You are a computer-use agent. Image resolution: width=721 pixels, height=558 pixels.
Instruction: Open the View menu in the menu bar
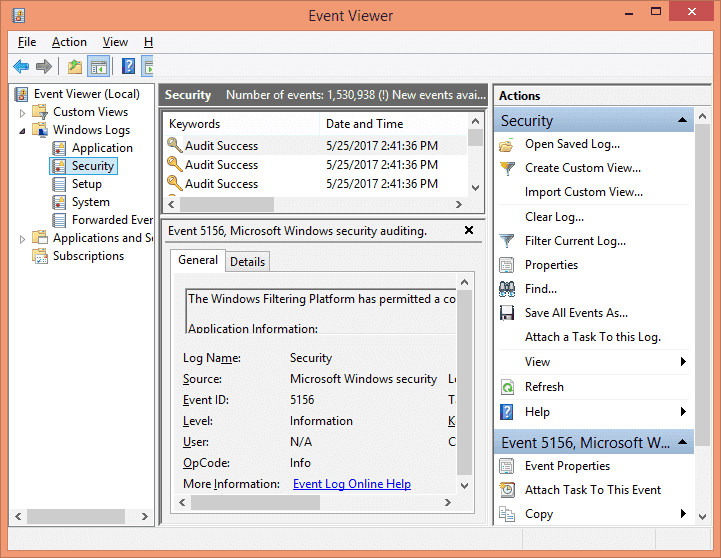pos(115,42)
